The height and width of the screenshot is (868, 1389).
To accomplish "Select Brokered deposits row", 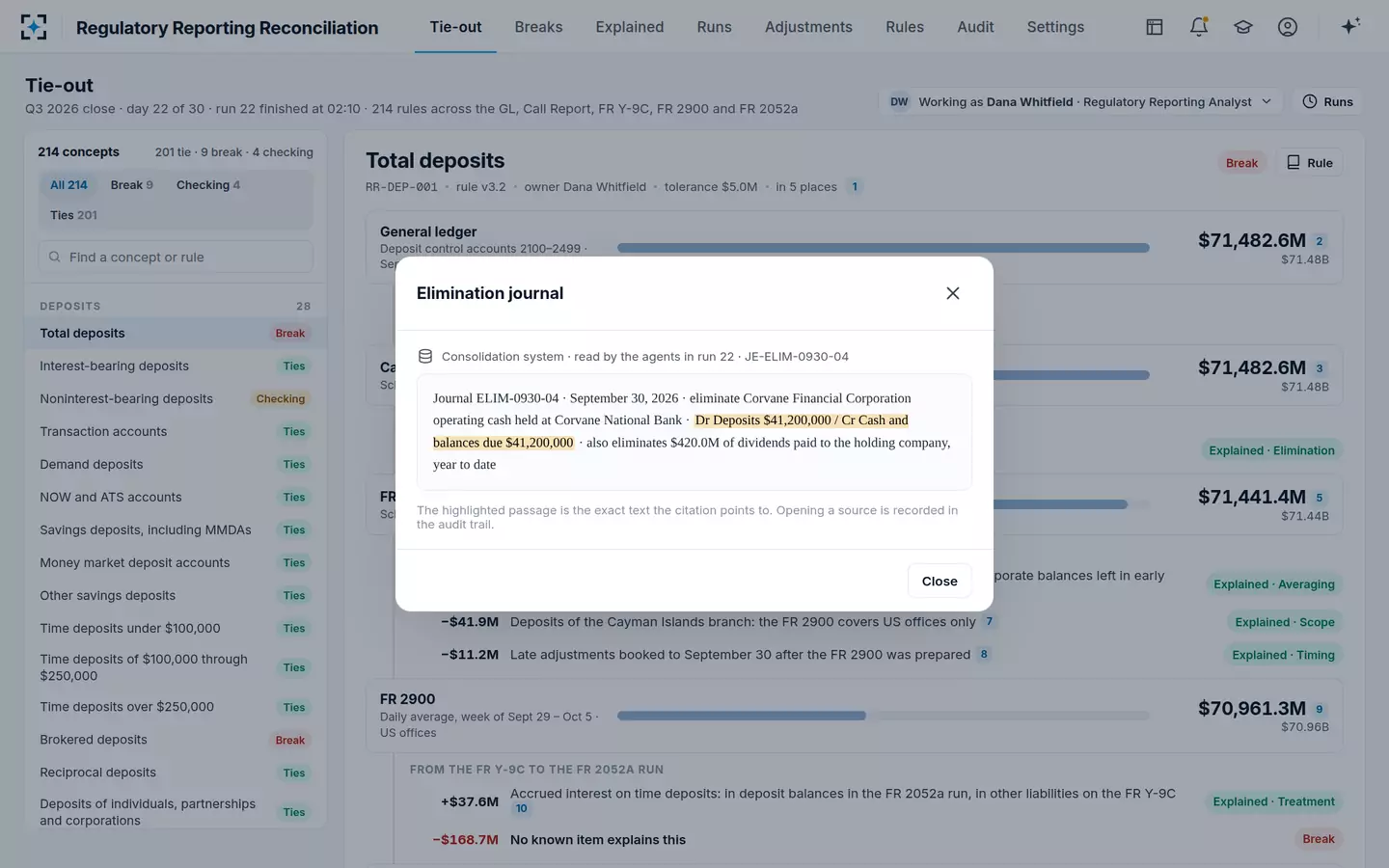I will point(176,741).
